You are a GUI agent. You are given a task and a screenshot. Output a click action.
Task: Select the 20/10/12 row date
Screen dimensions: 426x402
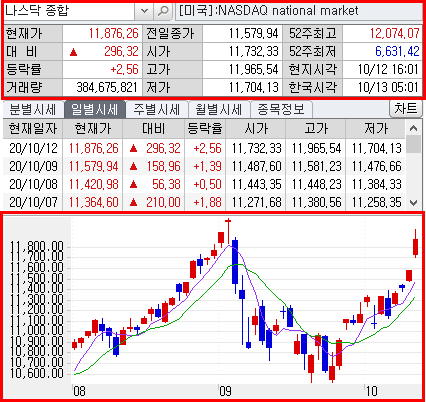pos(33,148)
